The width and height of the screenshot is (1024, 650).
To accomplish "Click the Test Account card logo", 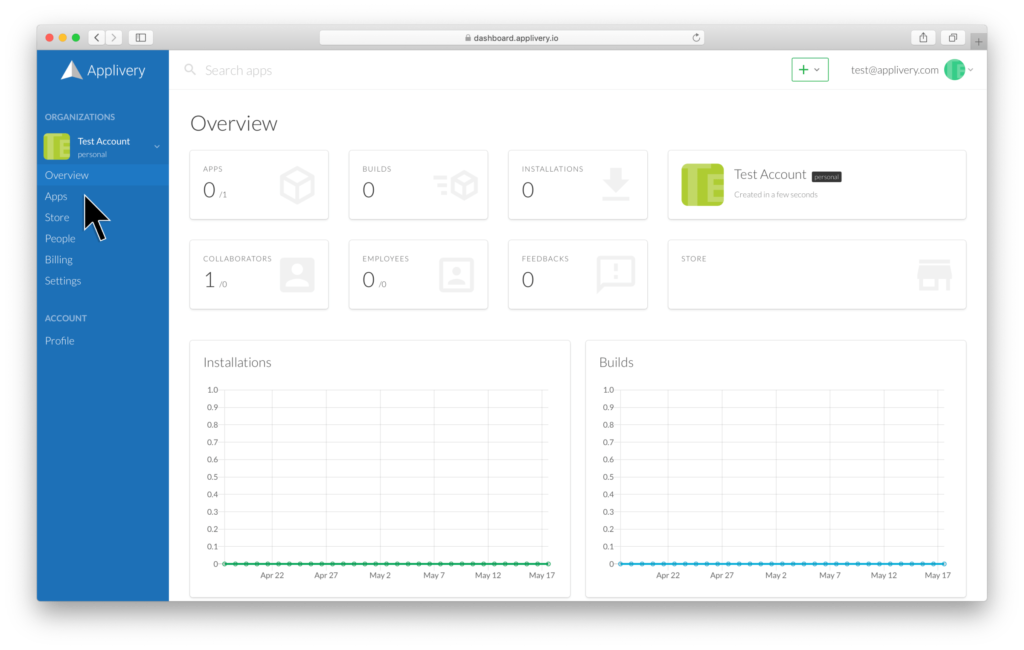I will 703,185.
